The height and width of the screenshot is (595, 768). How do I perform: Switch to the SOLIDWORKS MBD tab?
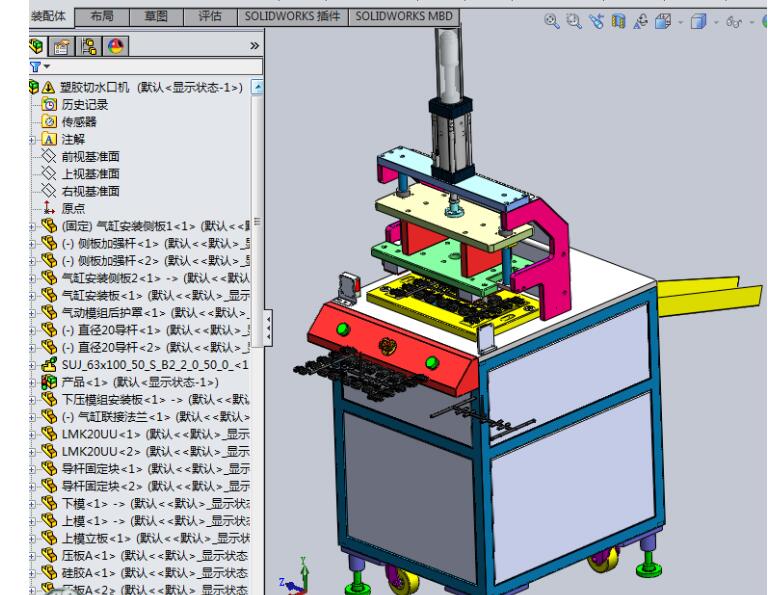[x=404, y=16]
